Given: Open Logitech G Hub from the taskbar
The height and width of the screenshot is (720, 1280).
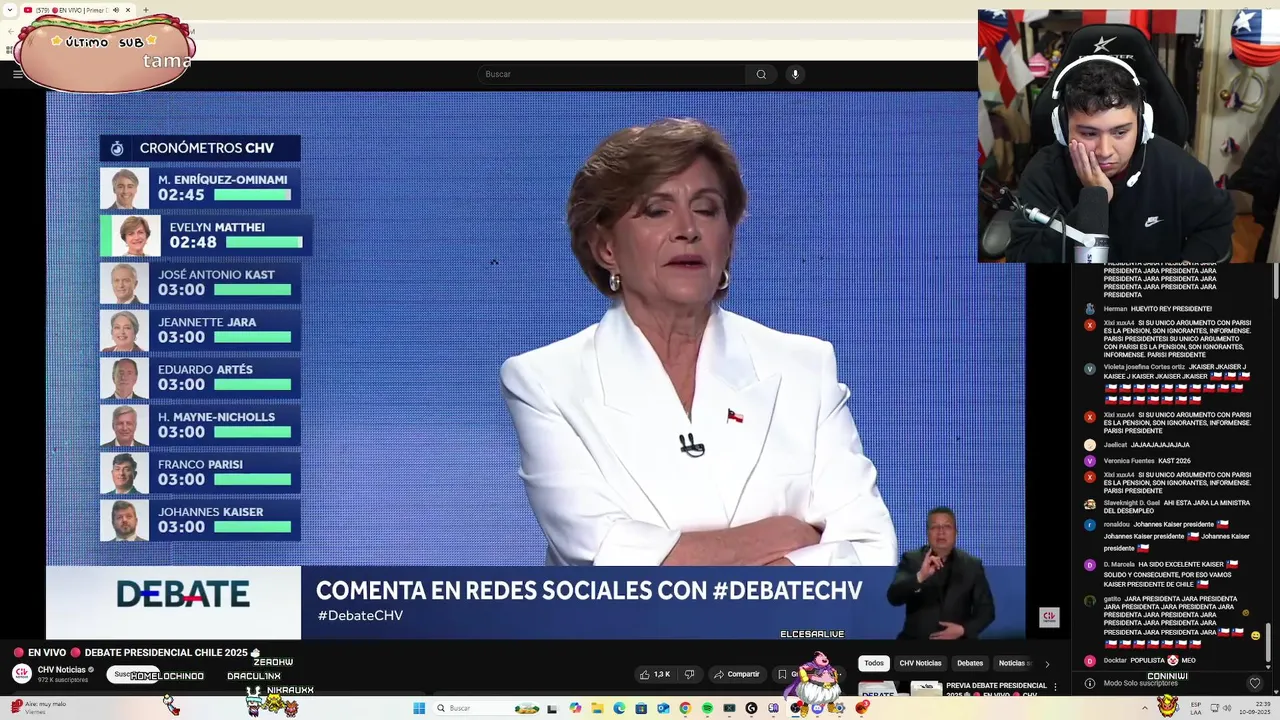Looking at the screenshot, I should coord(751,708).
